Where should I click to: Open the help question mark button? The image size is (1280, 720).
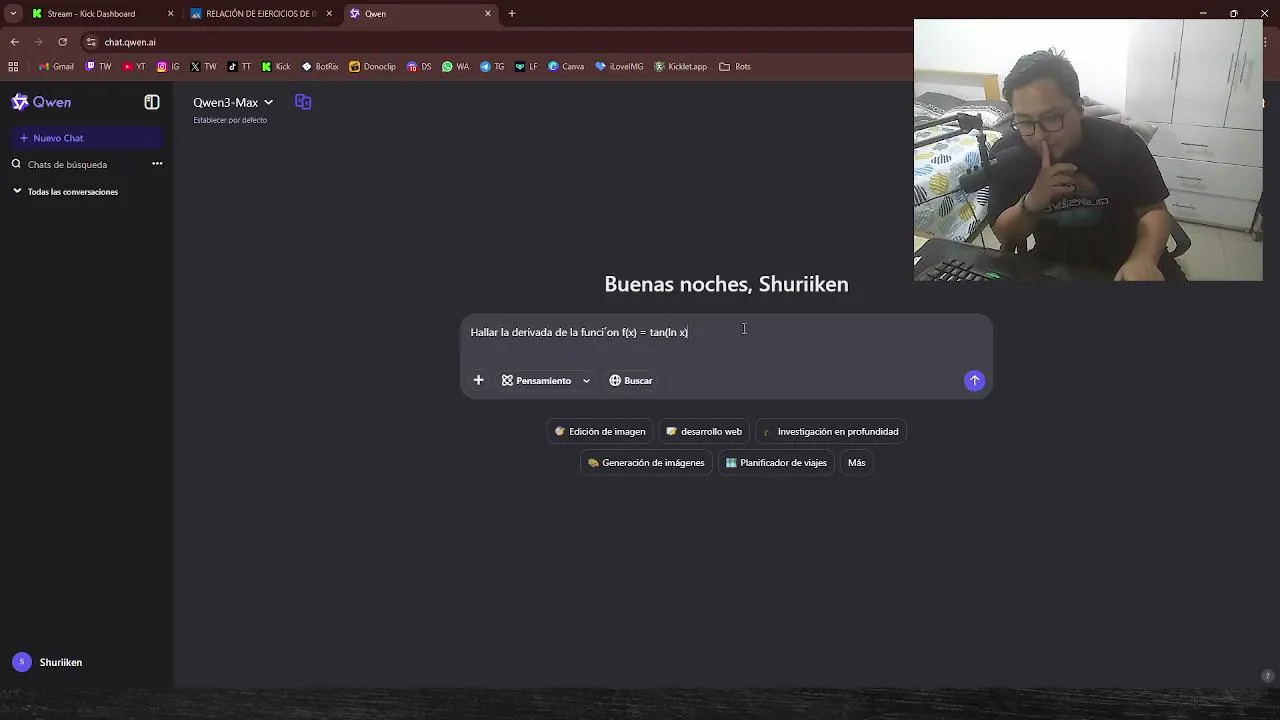(x=1268, y=676)
